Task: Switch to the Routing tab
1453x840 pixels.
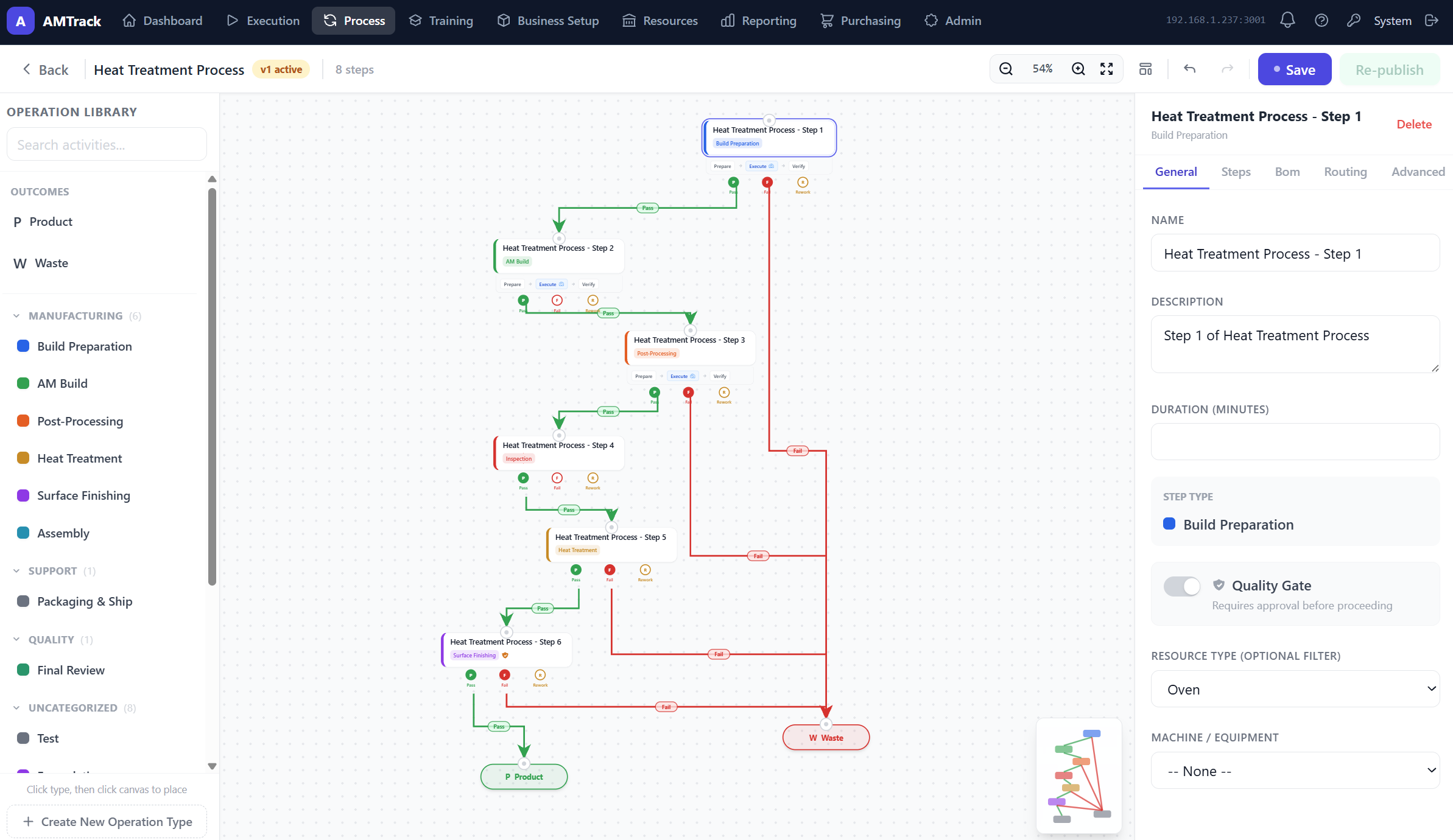Action: (1345, 172)
